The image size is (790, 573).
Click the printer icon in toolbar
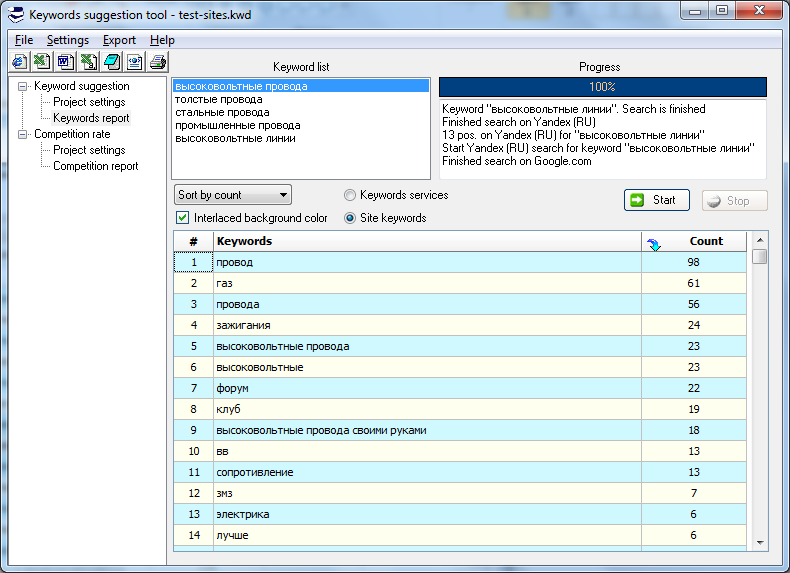click(x=158, y=62)
